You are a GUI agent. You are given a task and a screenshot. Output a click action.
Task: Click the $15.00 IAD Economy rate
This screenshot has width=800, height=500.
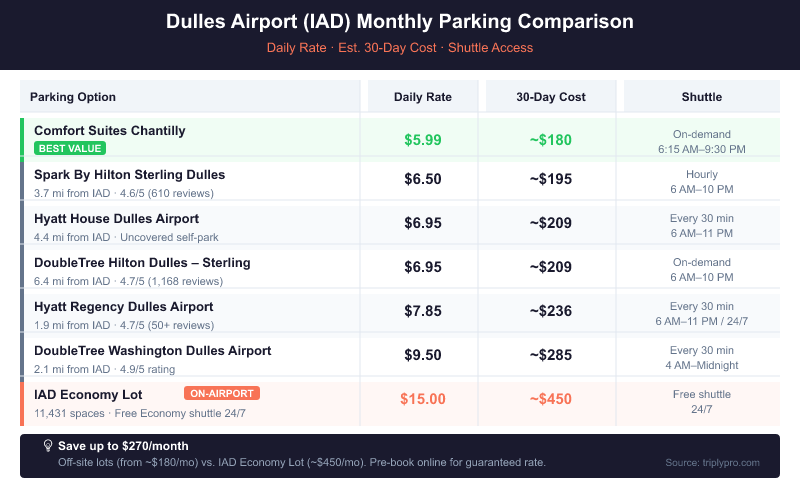[423, 399]
